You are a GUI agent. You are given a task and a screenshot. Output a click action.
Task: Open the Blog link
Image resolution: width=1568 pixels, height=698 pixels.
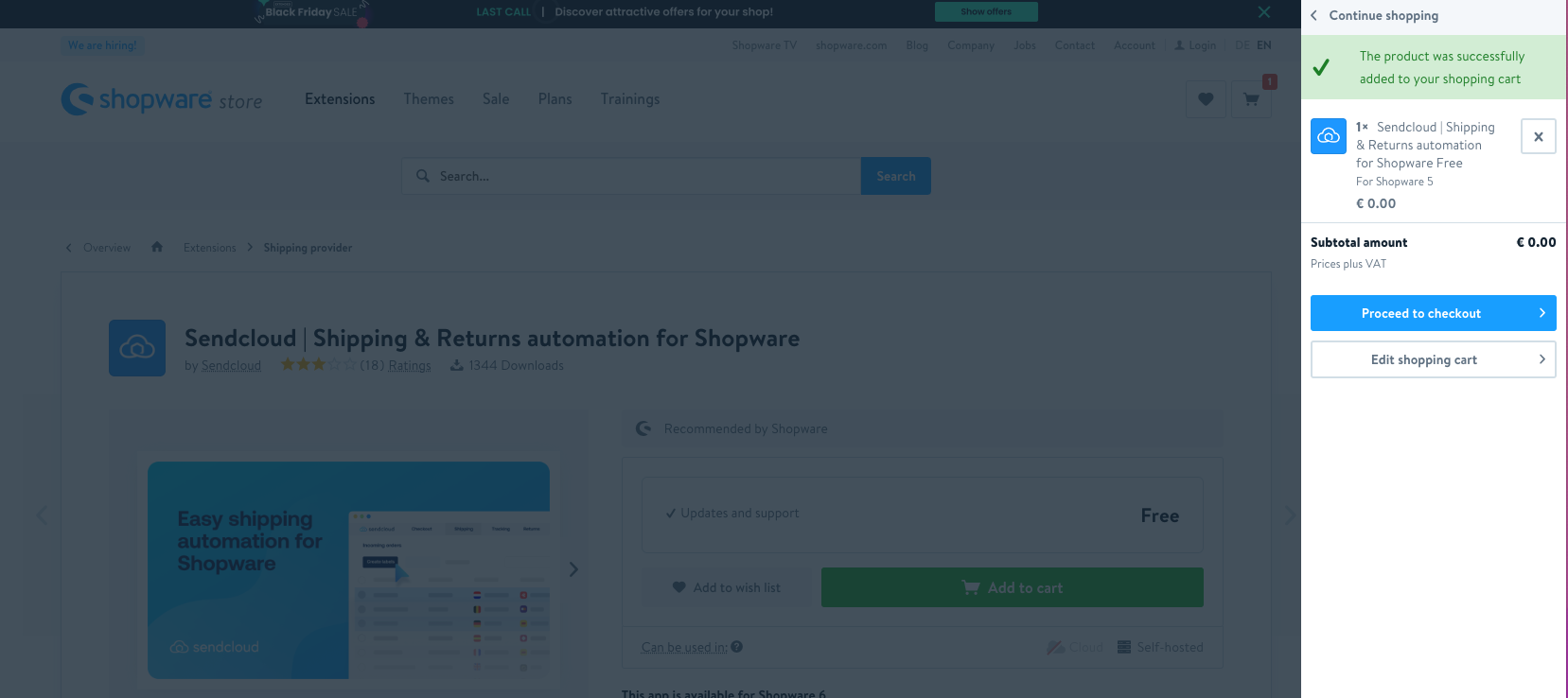[x=917, y=45]
